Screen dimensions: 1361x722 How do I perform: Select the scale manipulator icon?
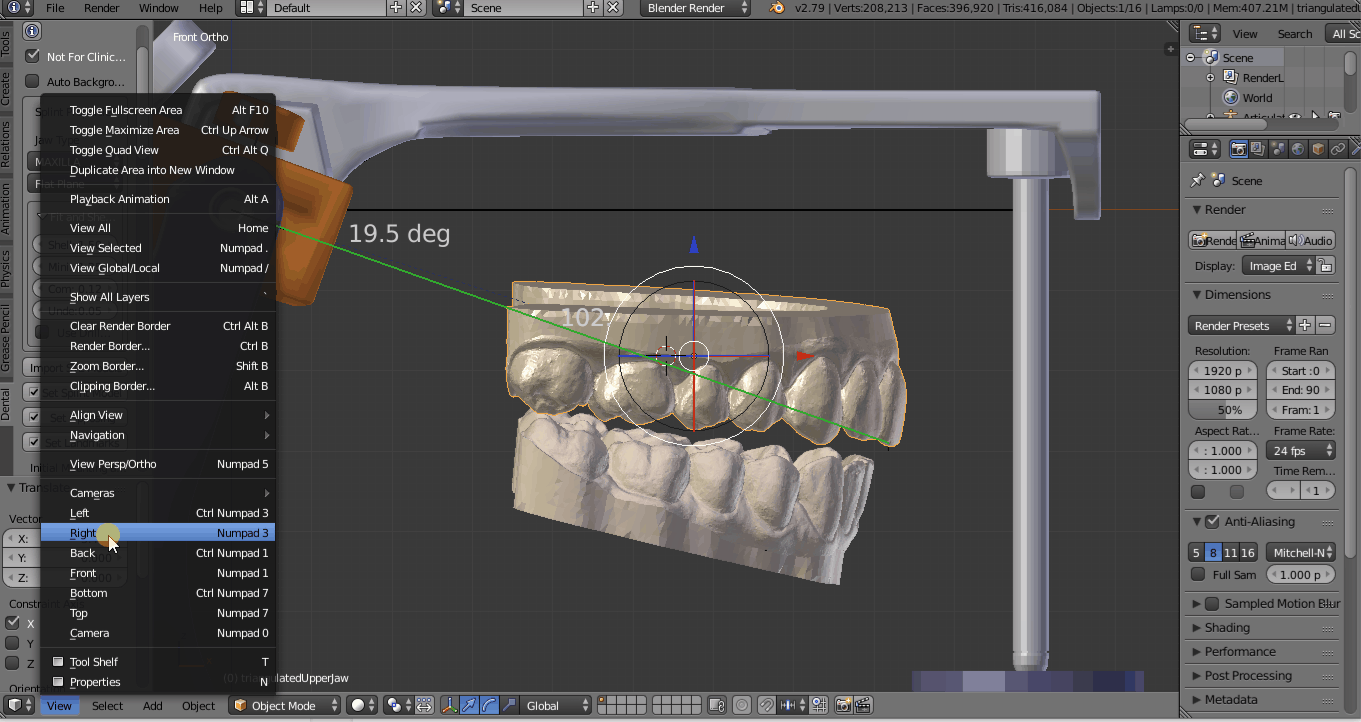[509, 705]
